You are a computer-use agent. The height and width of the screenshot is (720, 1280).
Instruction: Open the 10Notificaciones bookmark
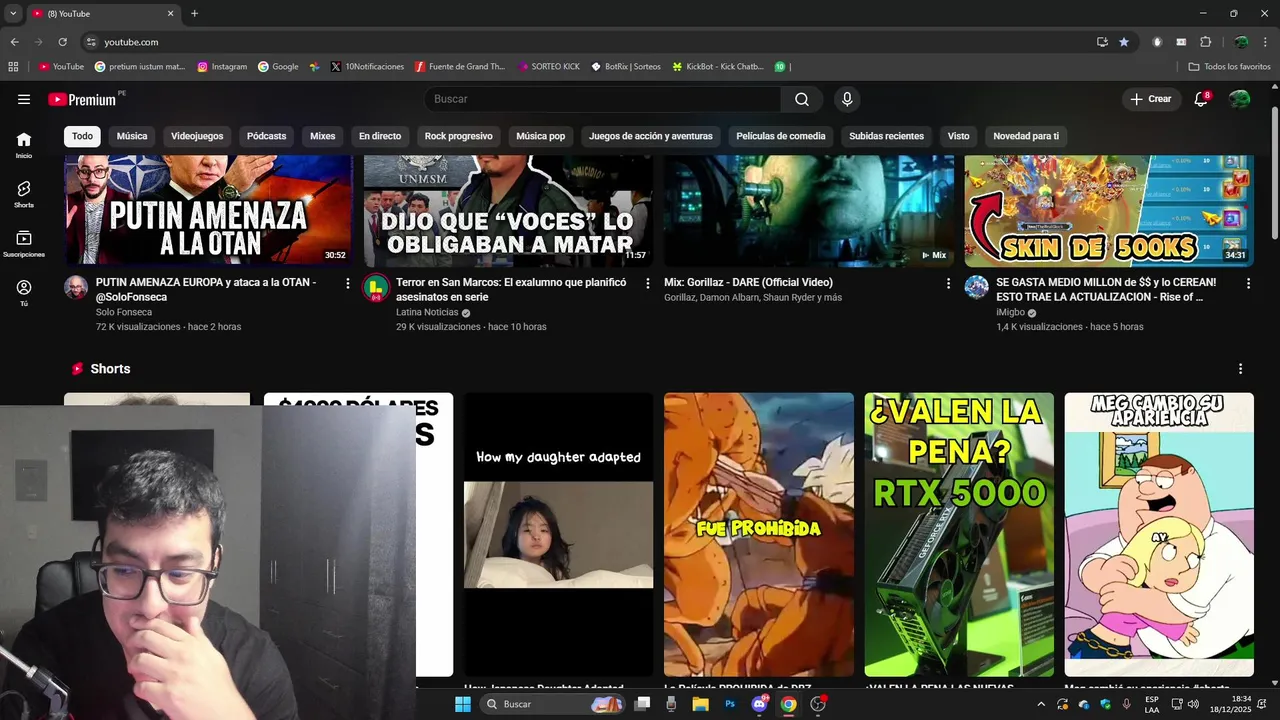[366, 67]
